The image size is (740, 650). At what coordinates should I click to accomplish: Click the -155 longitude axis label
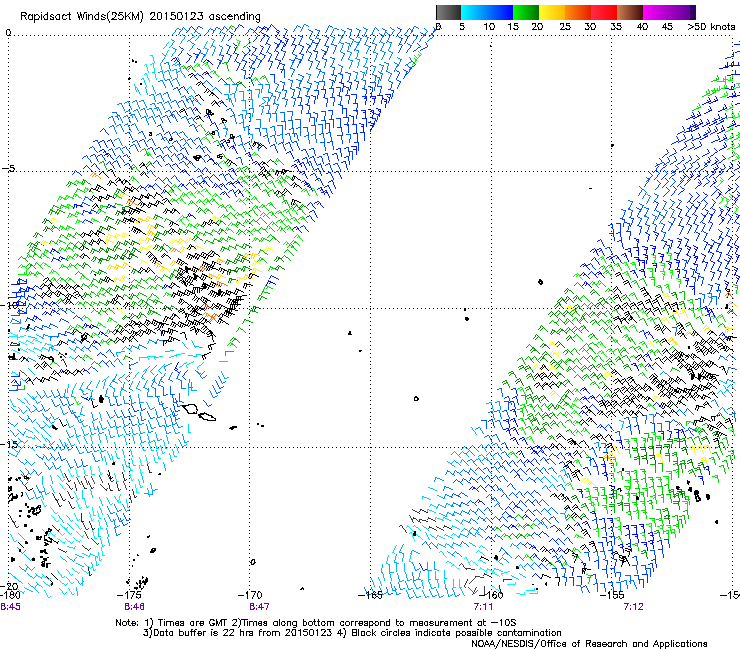612,595
